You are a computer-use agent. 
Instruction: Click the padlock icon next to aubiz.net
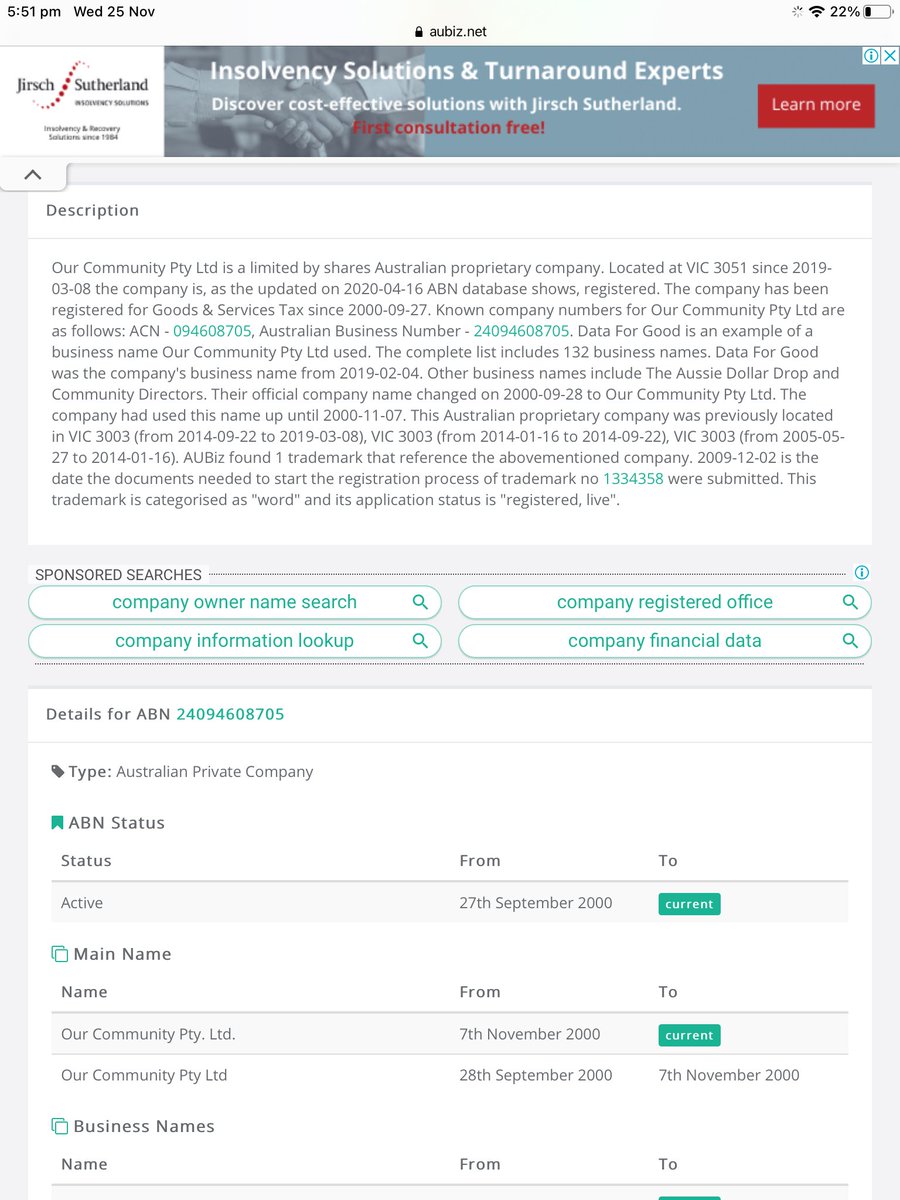coord(418,32)
